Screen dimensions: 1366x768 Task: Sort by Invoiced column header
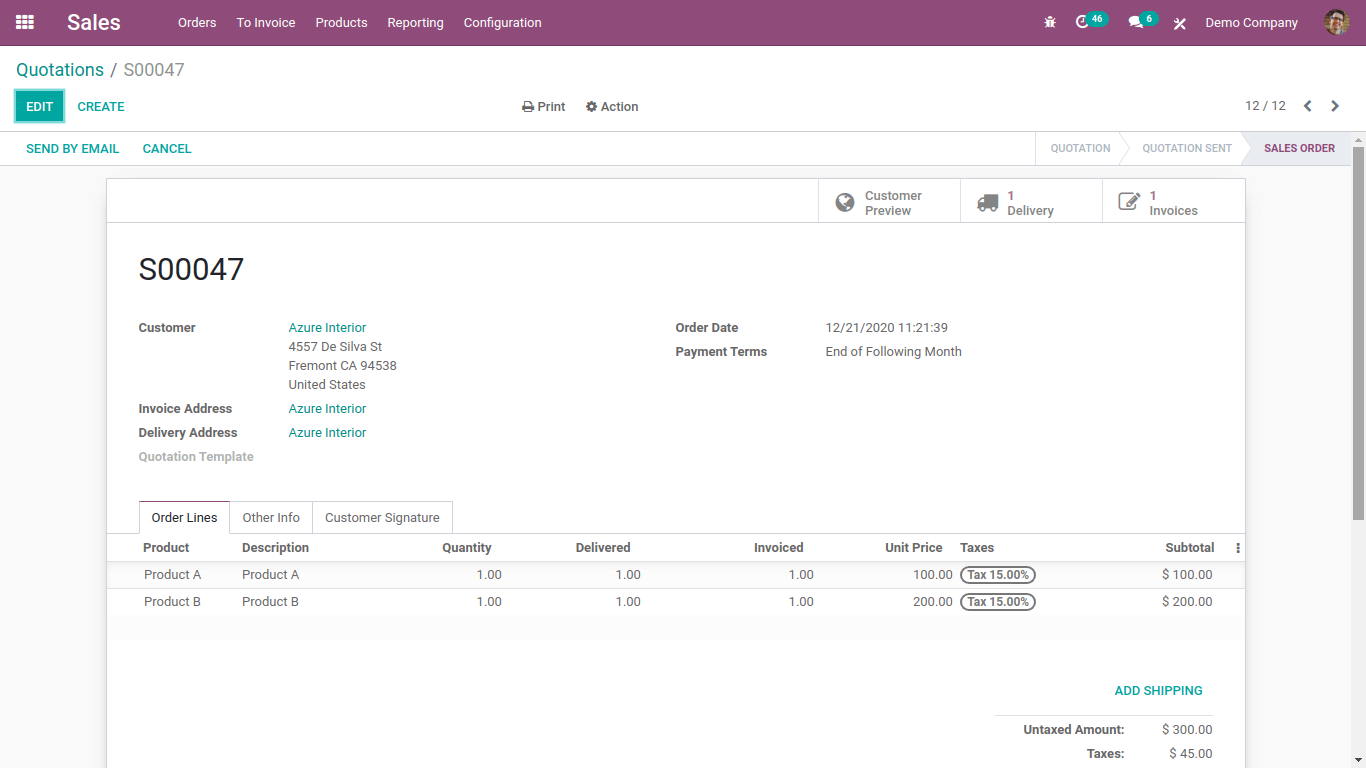[779, 548]
